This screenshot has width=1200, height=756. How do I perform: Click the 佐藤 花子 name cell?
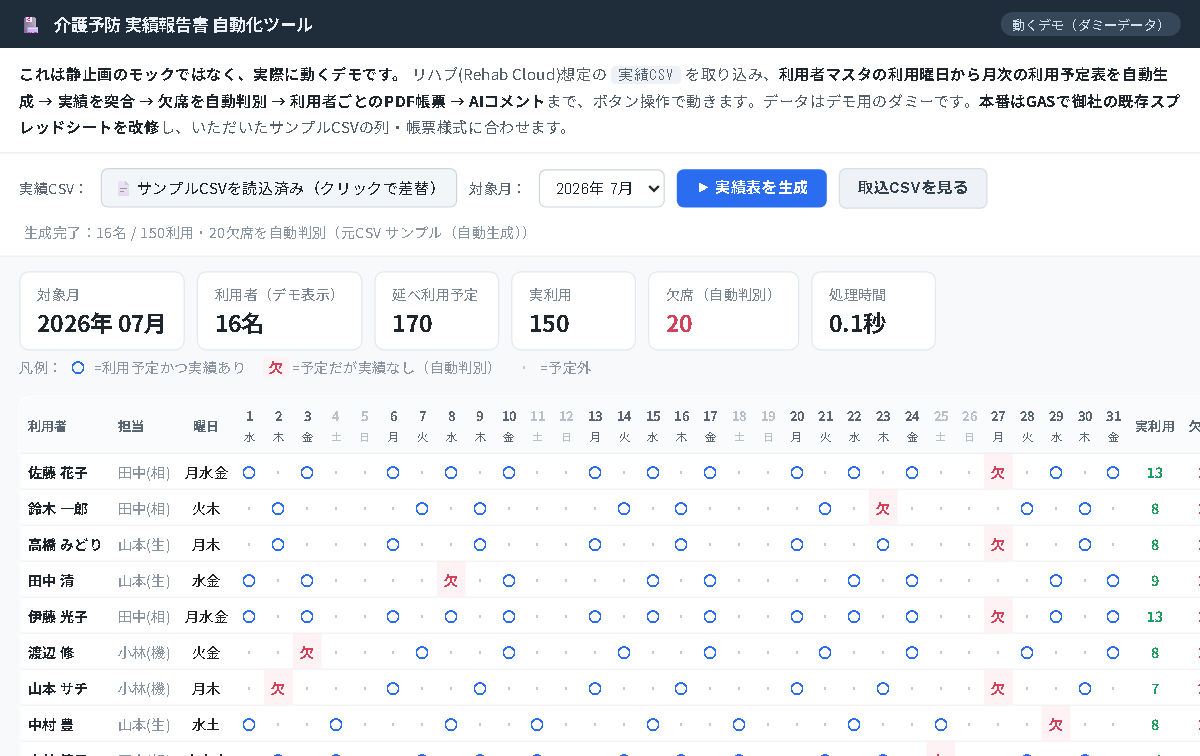(x=58, y=473)
